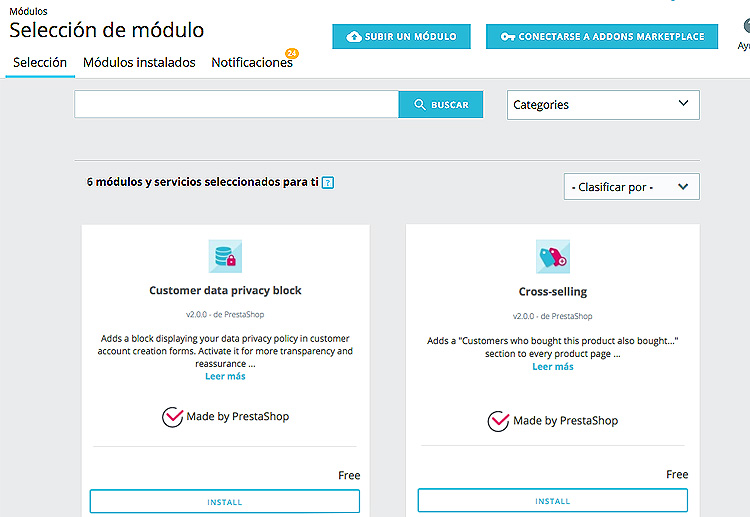The image size is (750, 517).
Task: Click the help question mark icon
Action: click(328, 182)
